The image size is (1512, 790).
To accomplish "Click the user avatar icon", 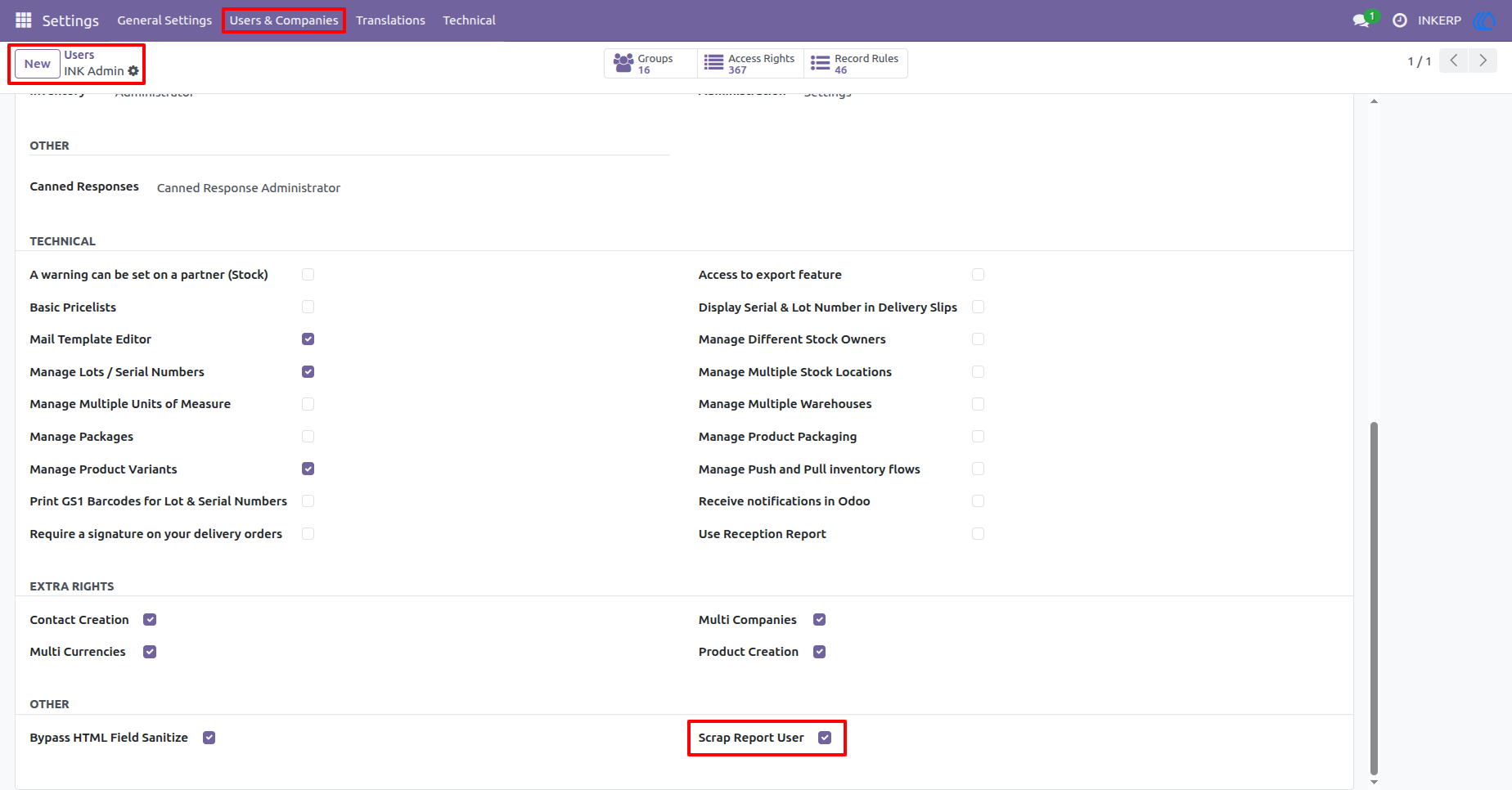I will pos(1483,20).
